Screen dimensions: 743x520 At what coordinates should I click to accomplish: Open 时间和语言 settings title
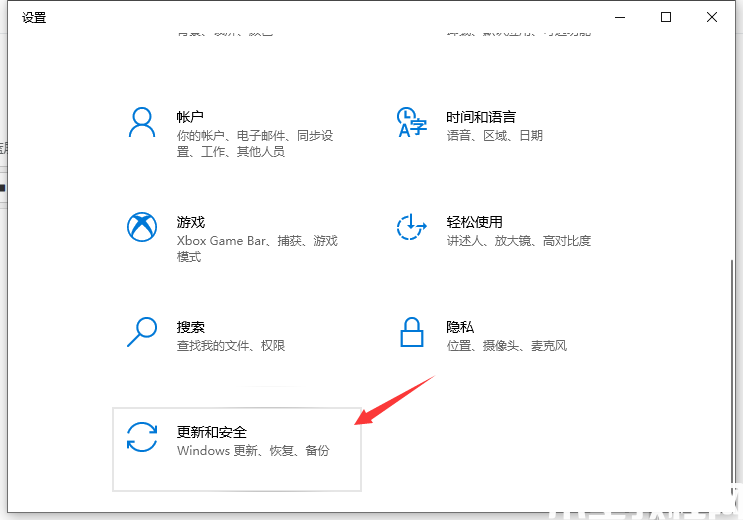[480, 117]
